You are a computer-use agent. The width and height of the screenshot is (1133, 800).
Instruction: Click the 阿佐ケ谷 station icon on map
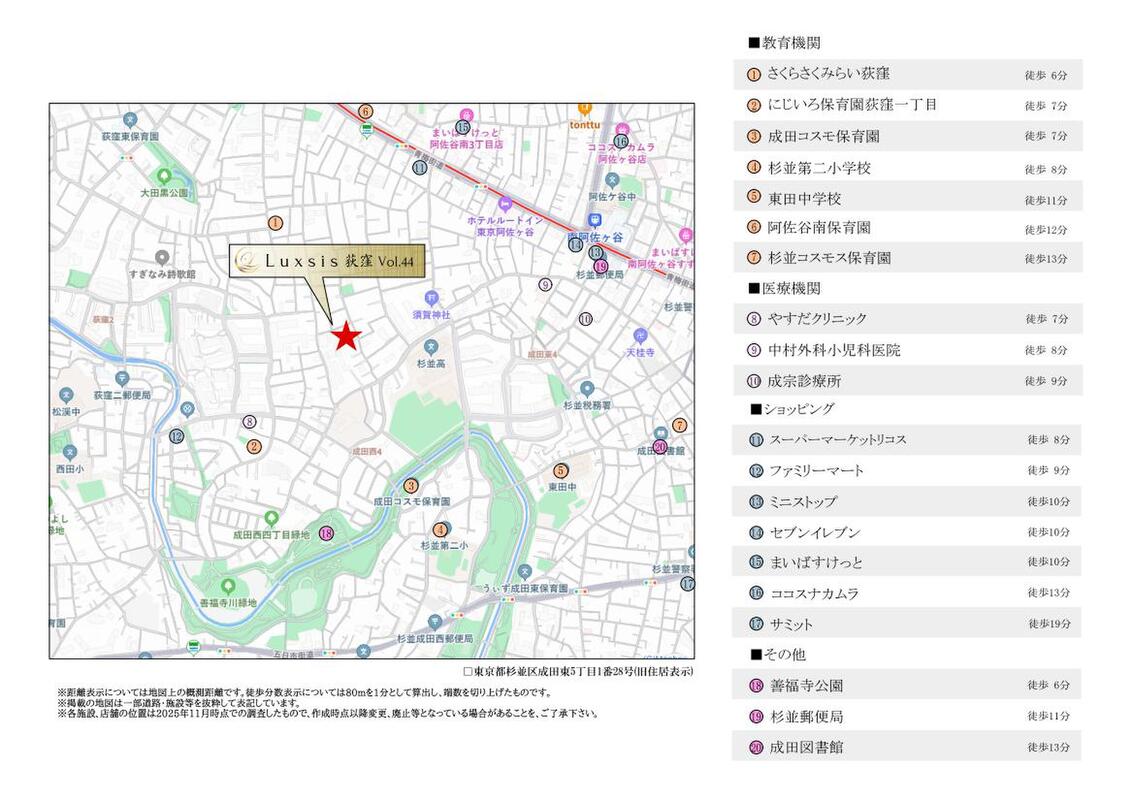pyautogui.click(x=596, y=220)
